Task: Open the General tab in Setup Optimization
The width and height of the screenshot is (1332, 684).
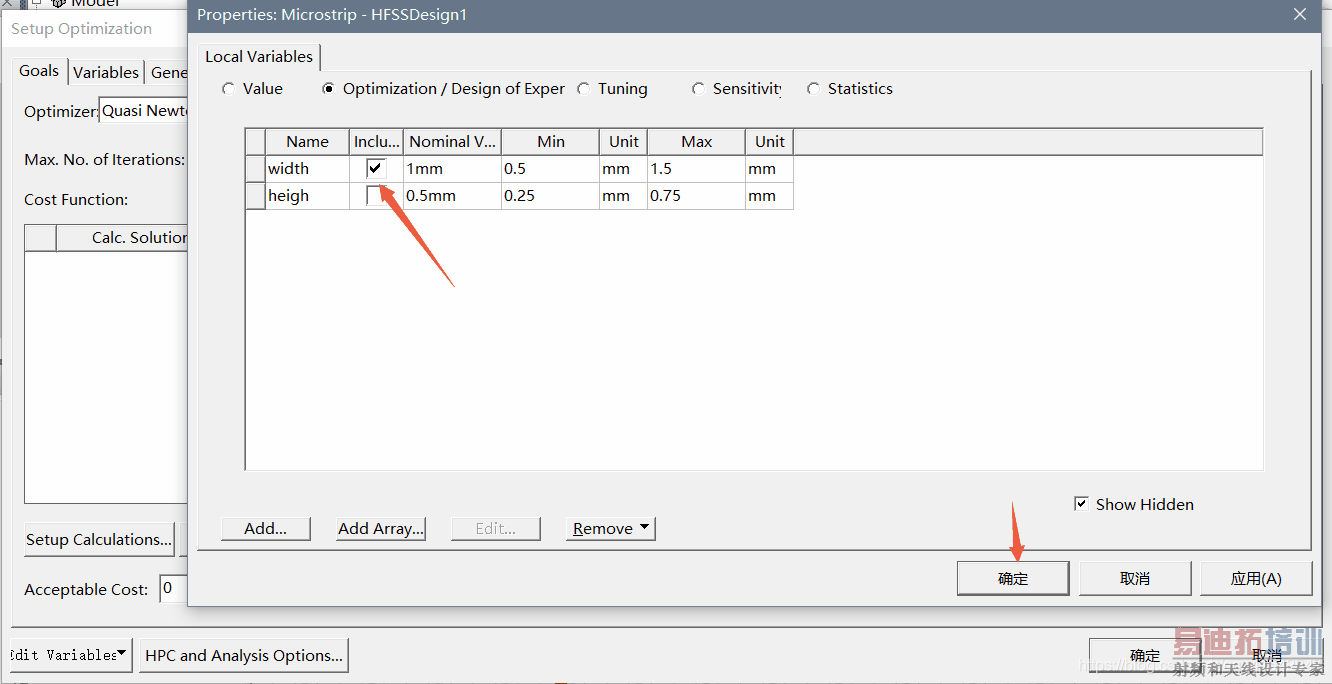Action: 168,72
